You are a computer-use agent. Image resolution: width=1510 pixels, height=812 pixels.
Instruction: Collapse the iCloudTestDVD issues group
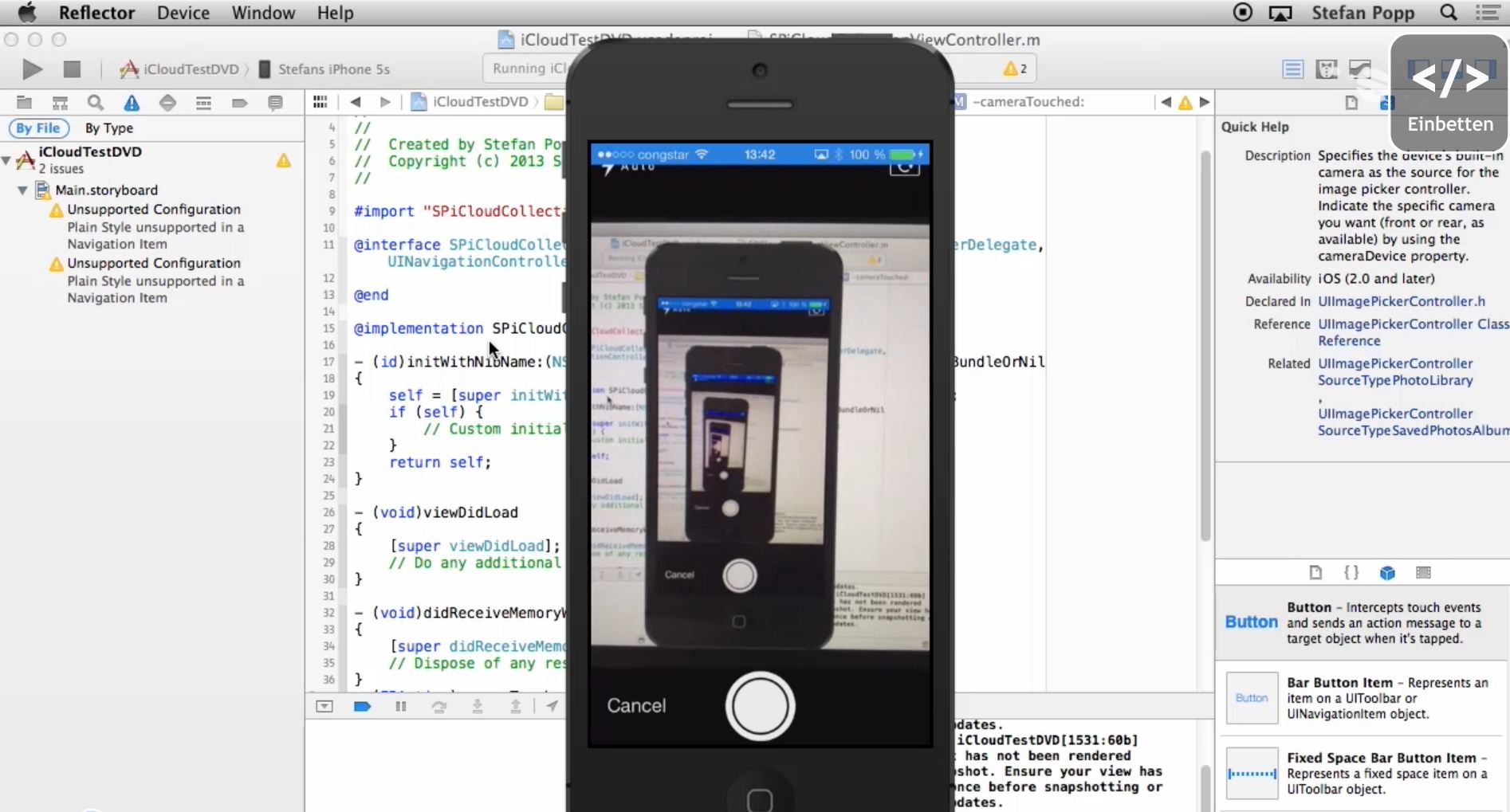point(6,160)
